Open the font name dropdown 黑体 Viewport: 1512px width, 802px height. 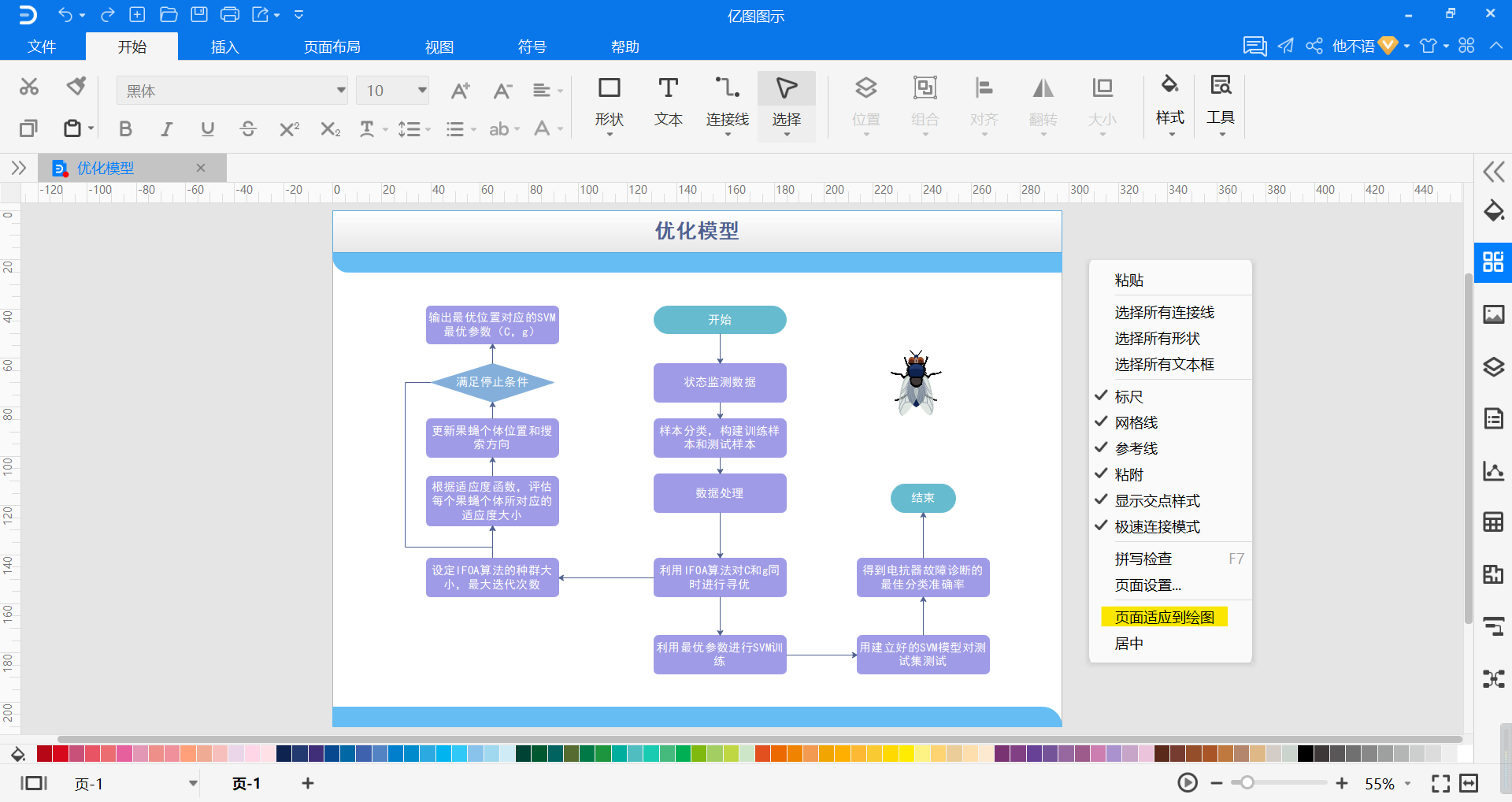pyautogui.click(x=232, y=91)
